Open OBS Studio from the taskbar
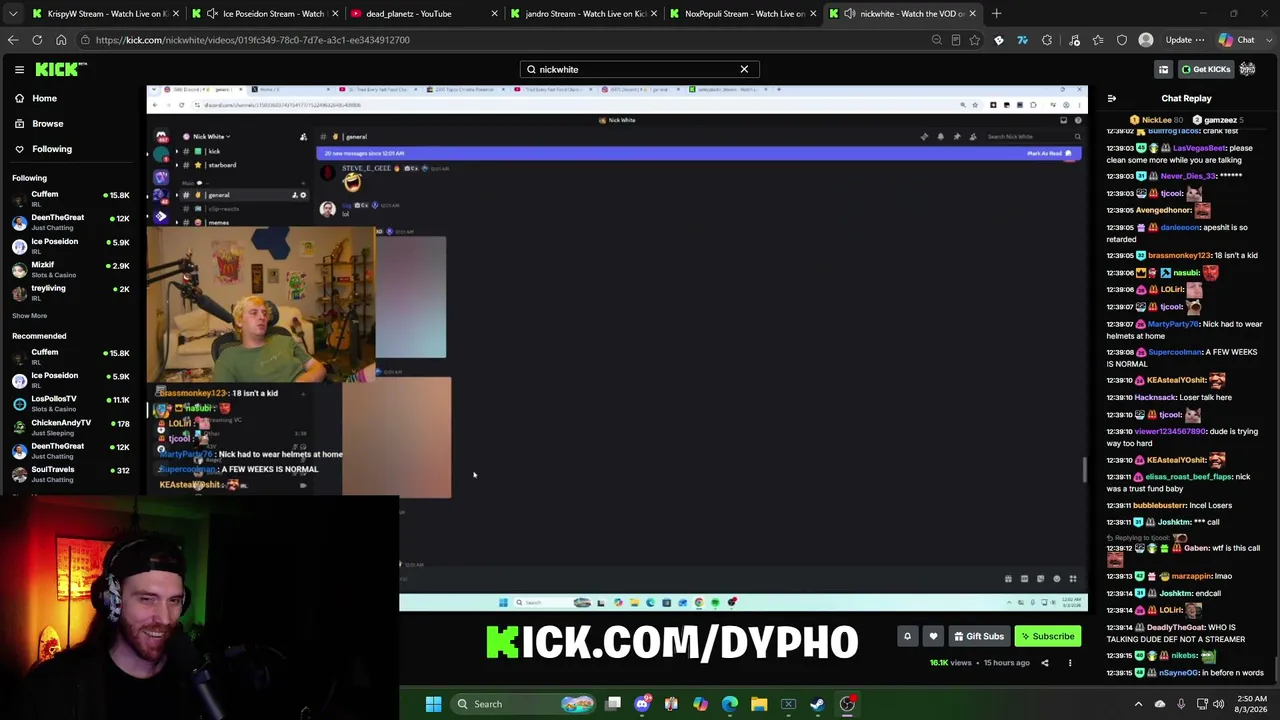This screenshot has width=1280, height=720. (x=847, y=704)
